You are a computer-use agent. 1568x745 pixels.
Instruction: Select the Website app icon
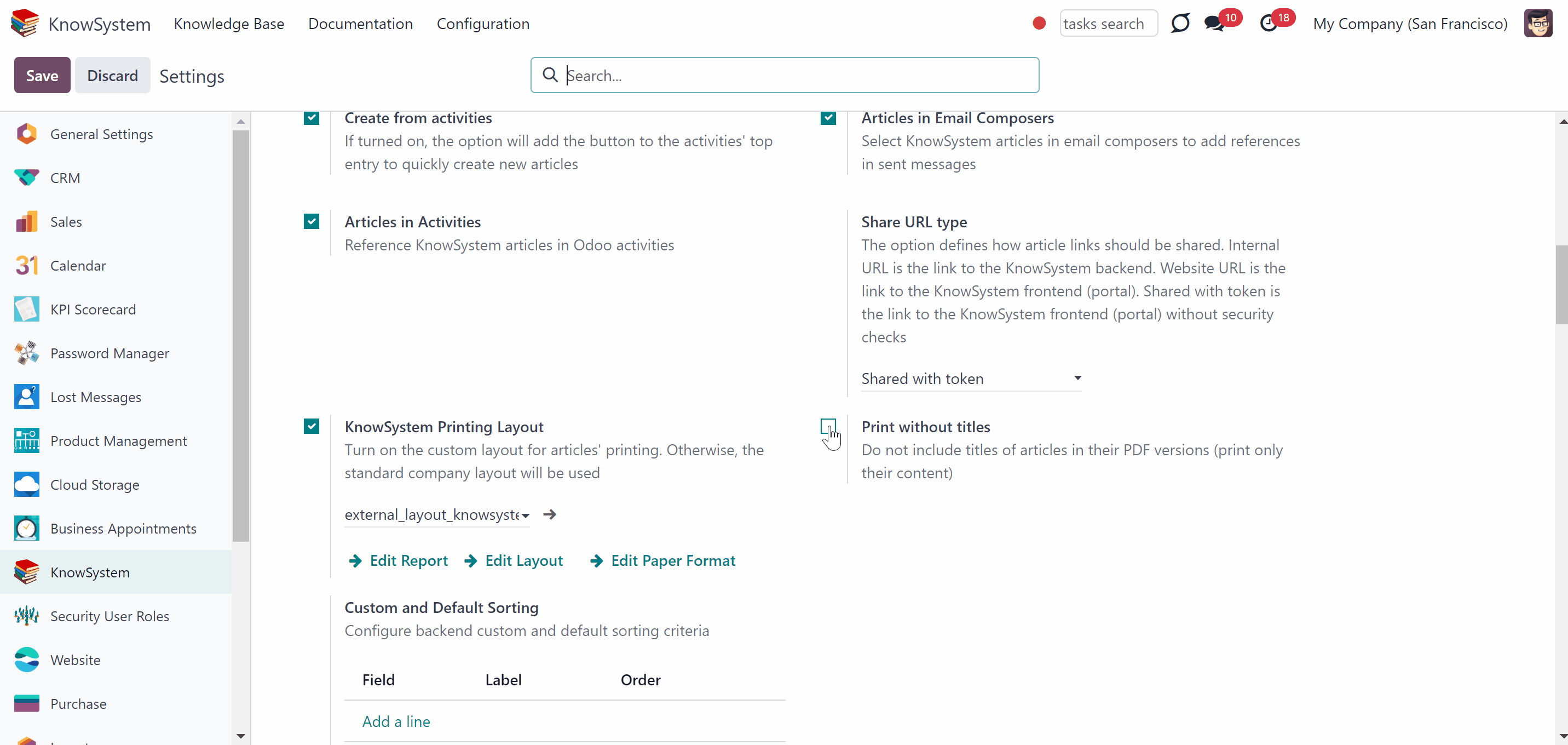pos(27,660)
